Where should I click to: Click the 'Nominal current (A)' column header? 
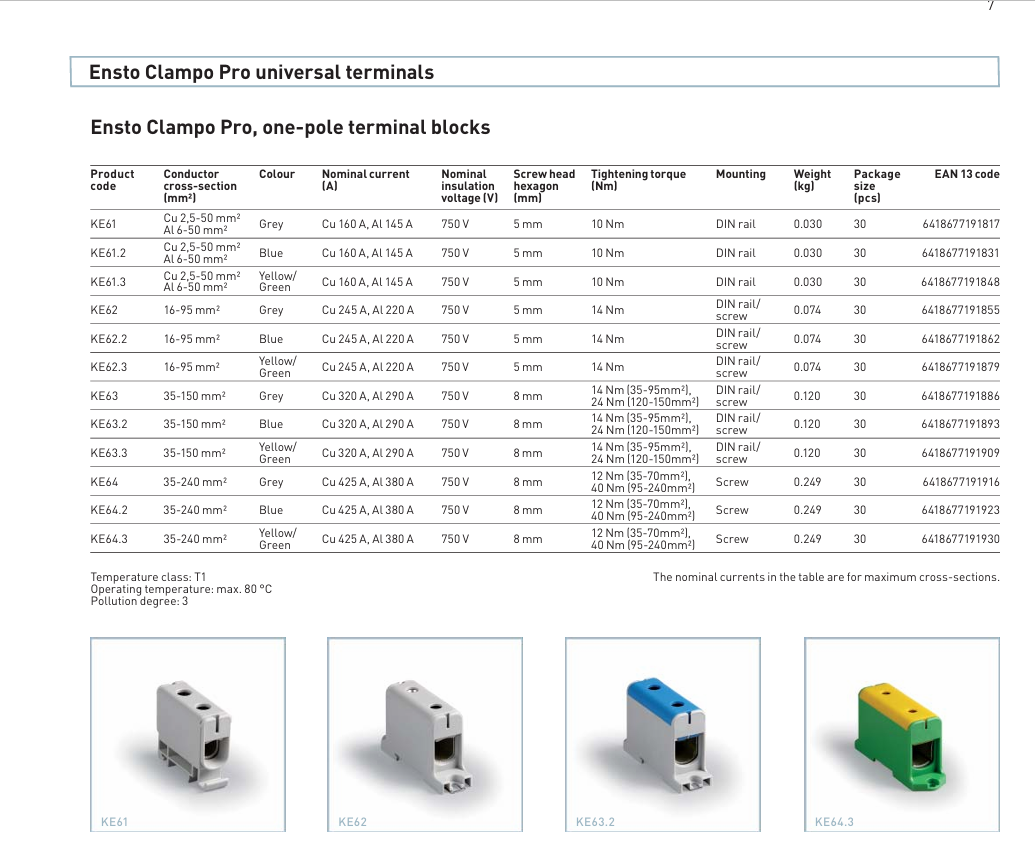(x=365, y=180)
